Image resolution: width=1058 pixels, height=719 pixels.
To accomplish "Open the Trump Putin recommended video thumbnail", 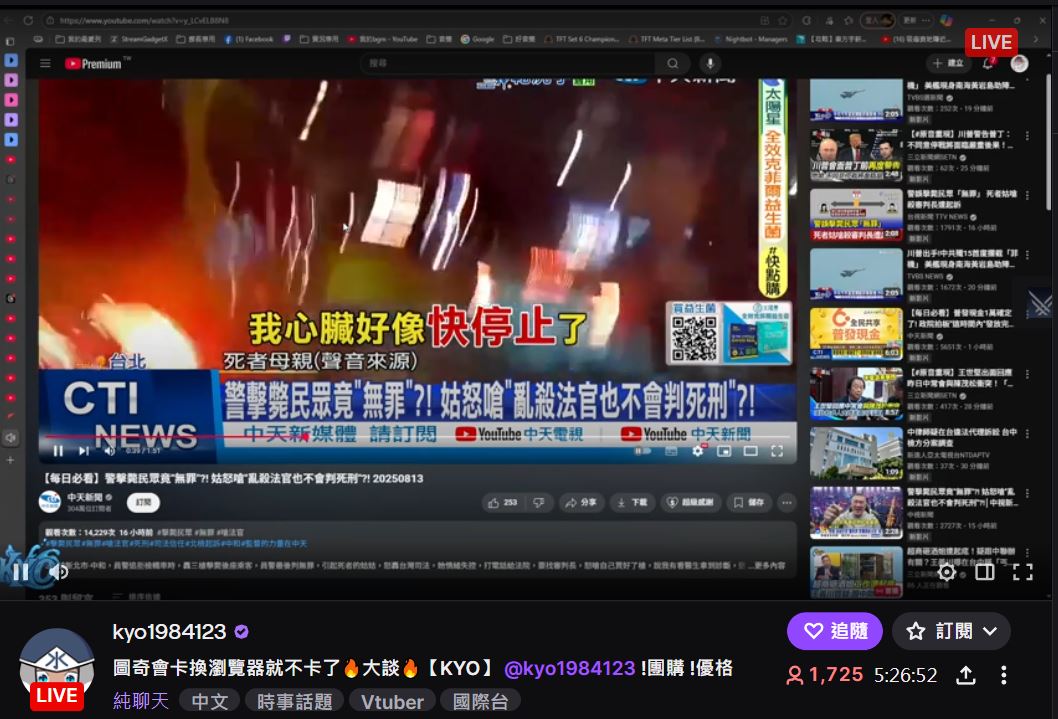I will [856, 156].
